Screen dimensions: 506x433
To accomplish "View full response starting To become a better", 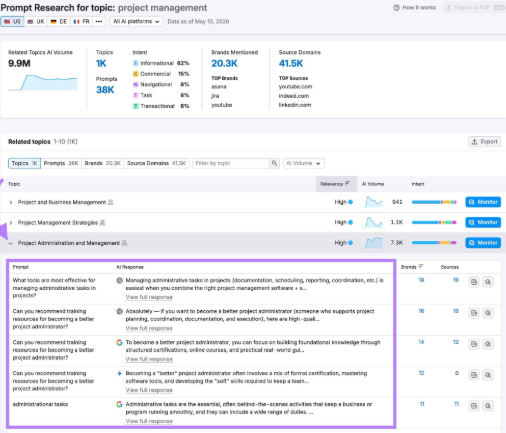I will (149, 359).
